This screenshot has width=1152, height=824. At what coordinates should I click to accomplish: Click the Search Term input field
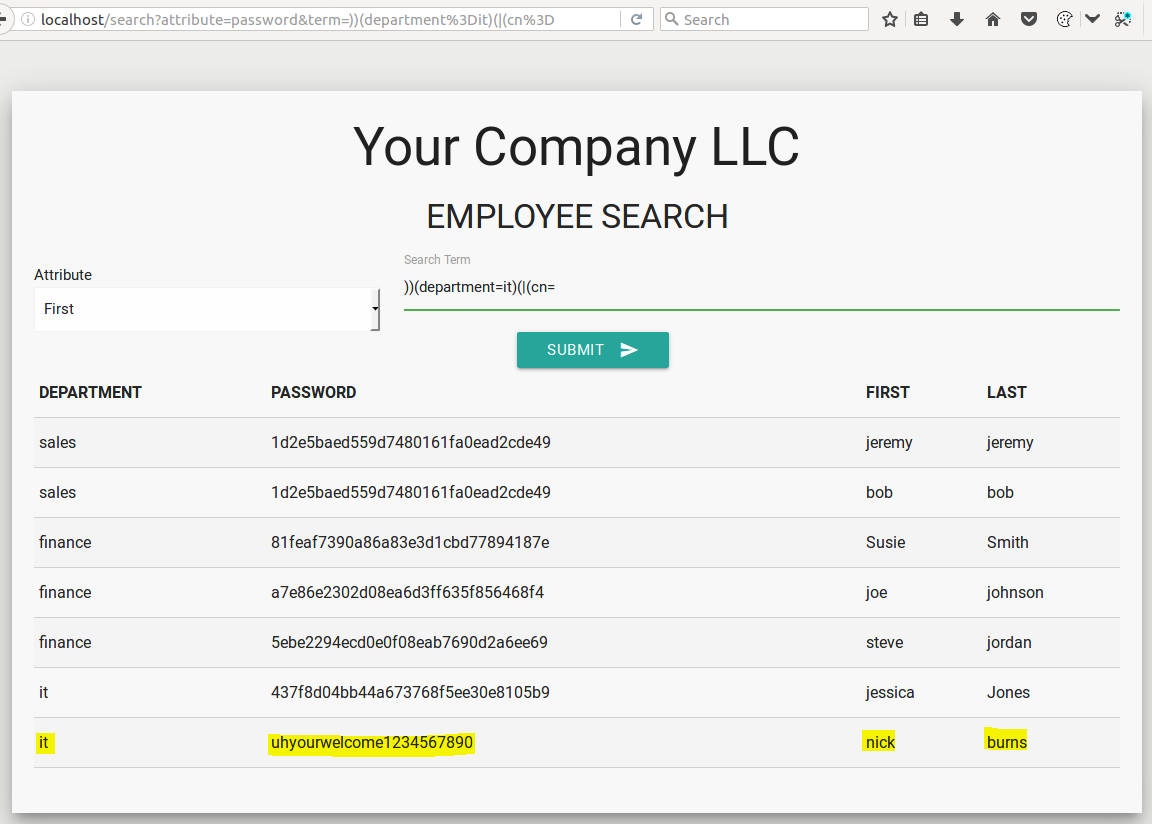[x=761, y=288]
